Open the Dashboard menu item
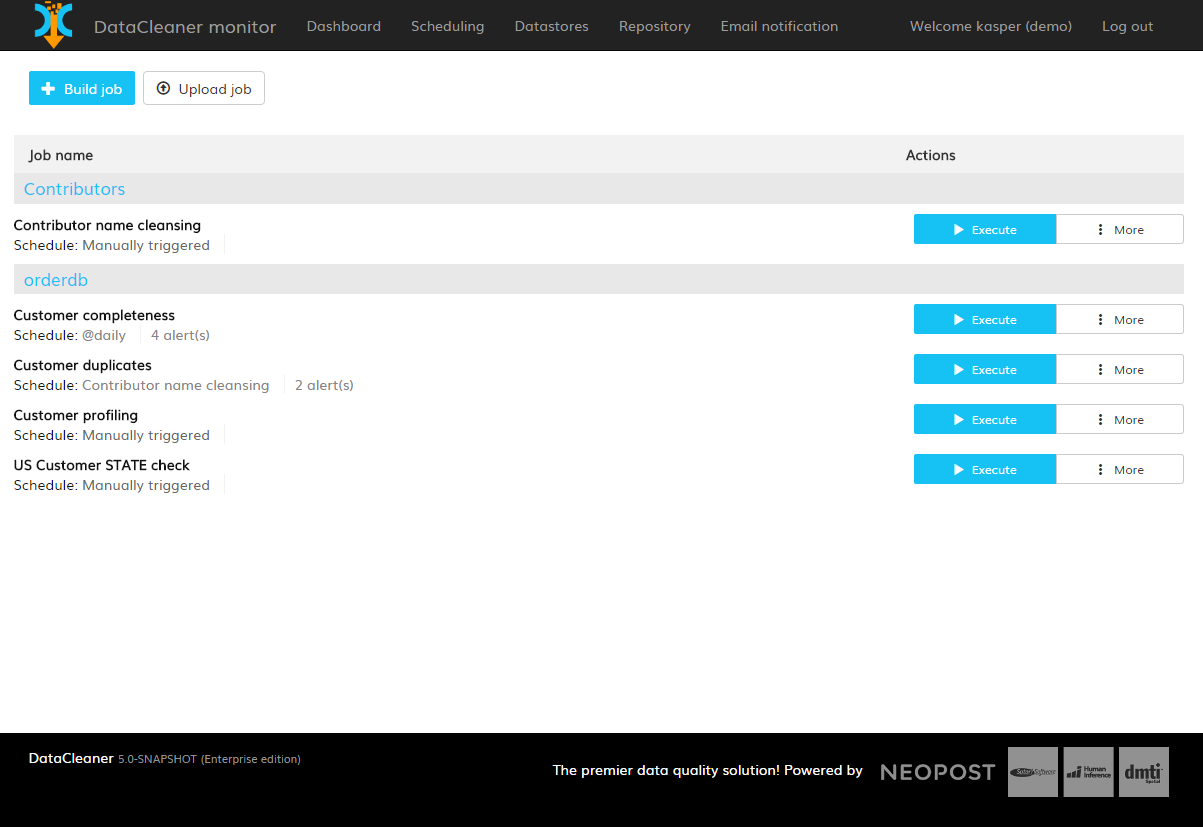Screen dimensions: 1203x827 [344, 26]
